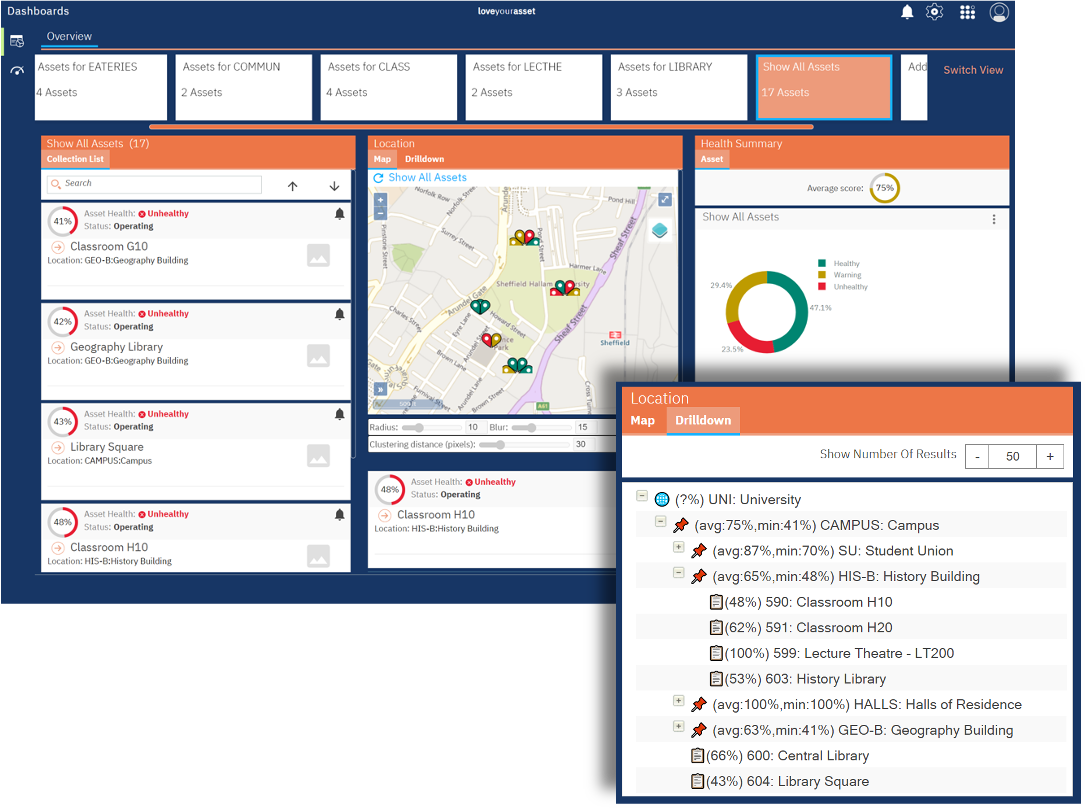Expand the SU: Student Union node

pos(679,547)
